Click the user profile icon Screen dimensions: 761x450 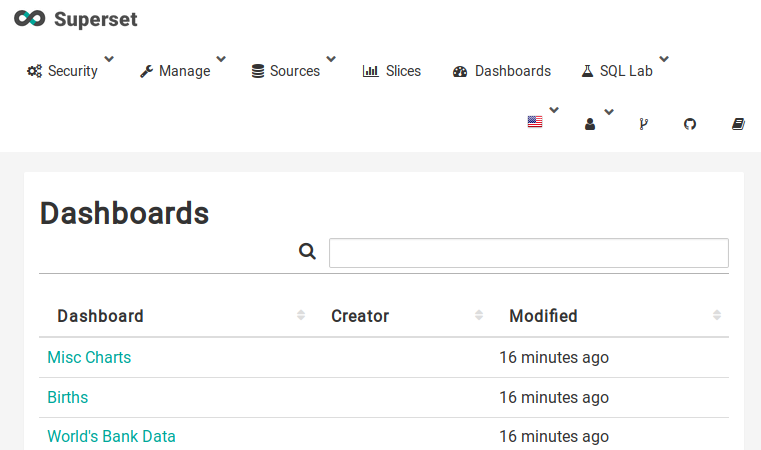point(590,124)
